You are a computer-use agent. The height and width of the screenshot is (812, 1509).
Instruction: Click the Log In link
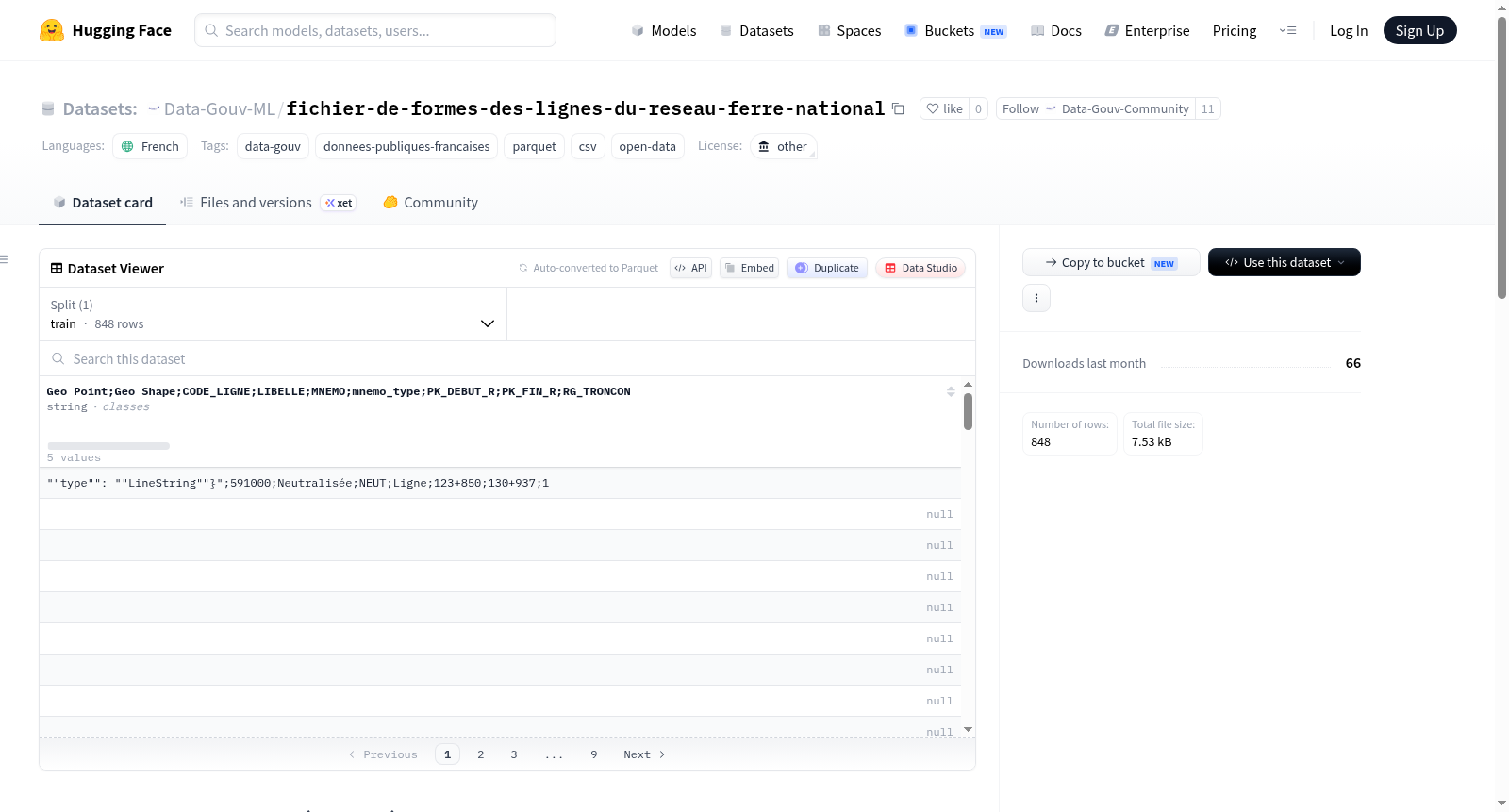tap(1349, 30)
